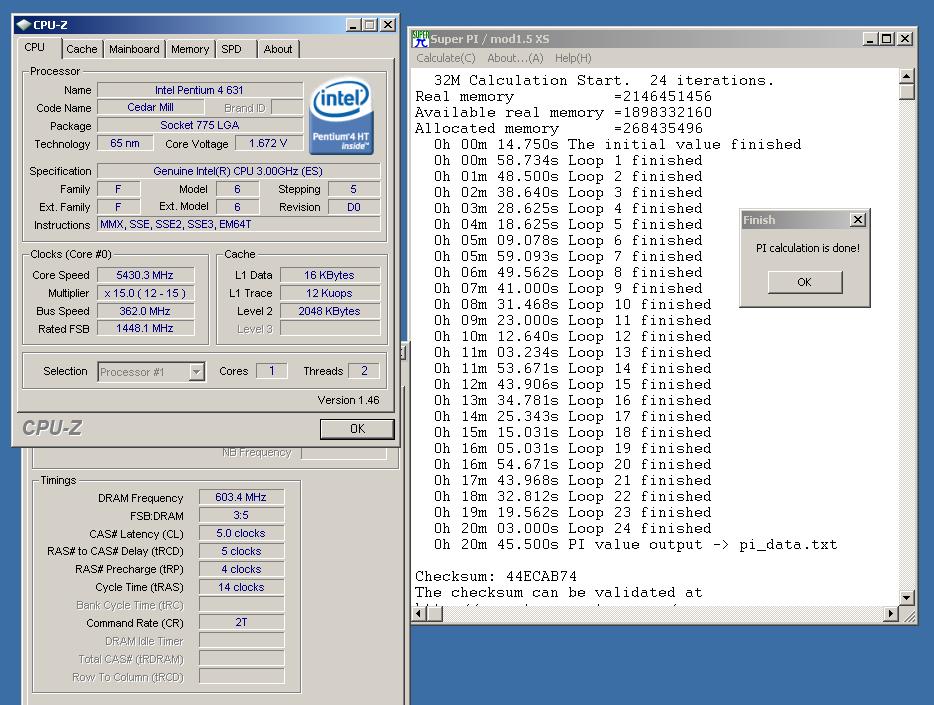Click the CAS# Latency value 5.0 clocks
Screen dimensions: 934x705
(241, 533)
